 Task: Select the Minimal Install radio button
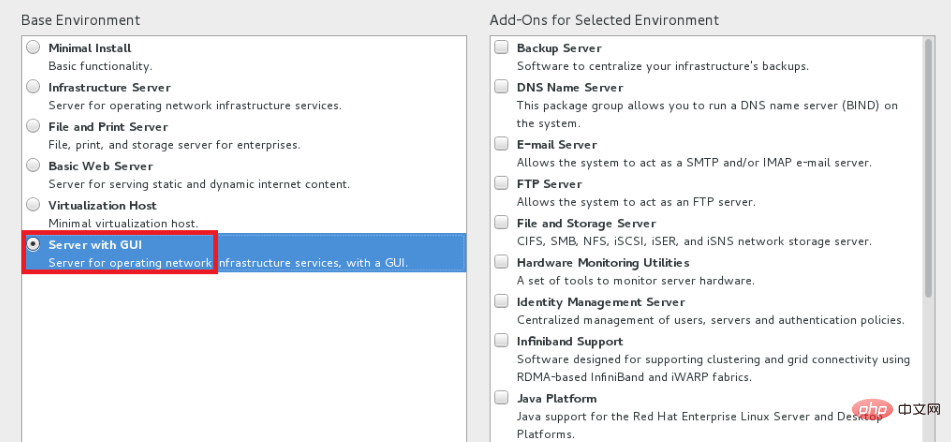[34, 47]
